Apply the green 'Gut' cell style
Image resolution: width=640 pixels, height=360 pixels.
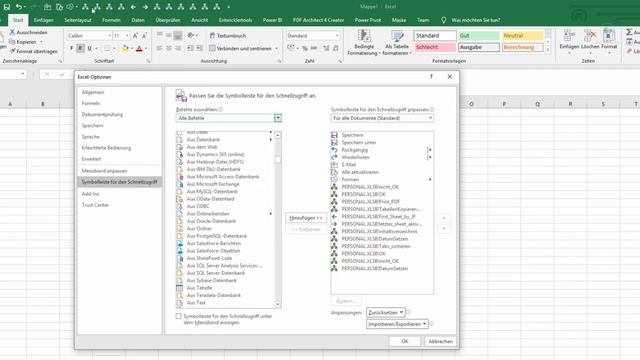tap(478, 36)
